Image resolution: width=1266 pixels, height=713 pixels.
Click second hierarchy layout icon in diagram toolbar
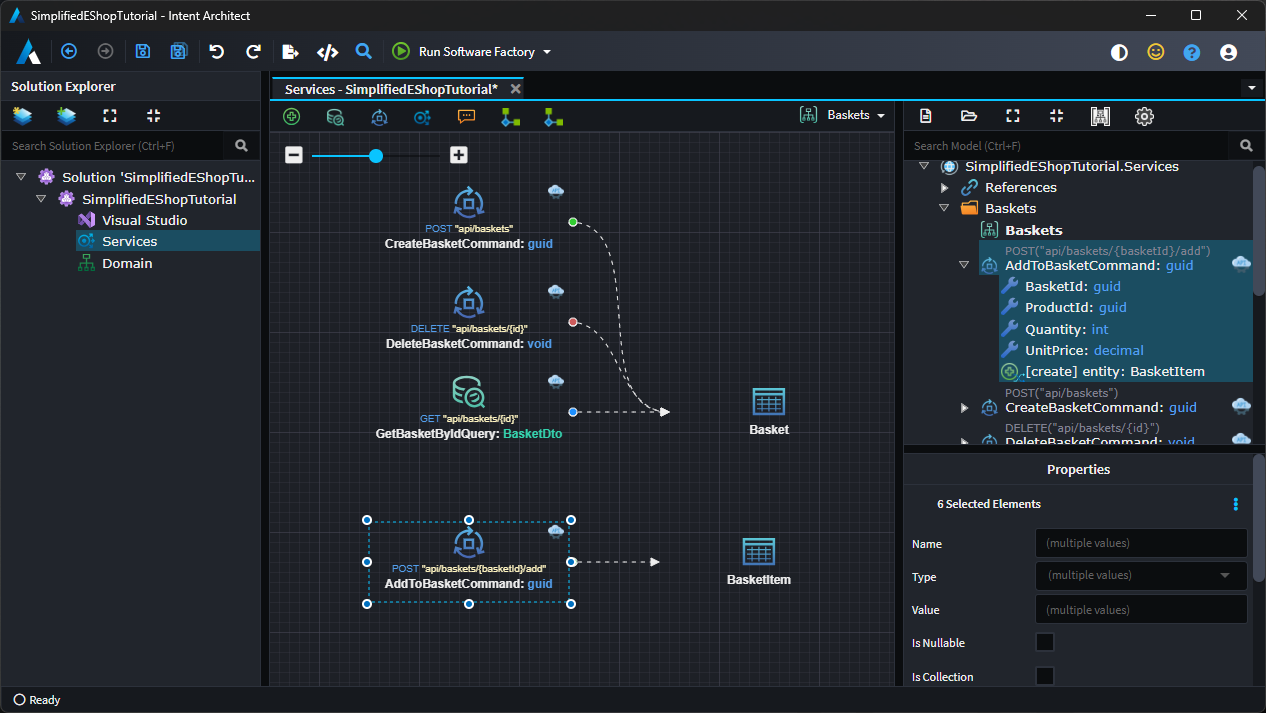coord(553,116)
